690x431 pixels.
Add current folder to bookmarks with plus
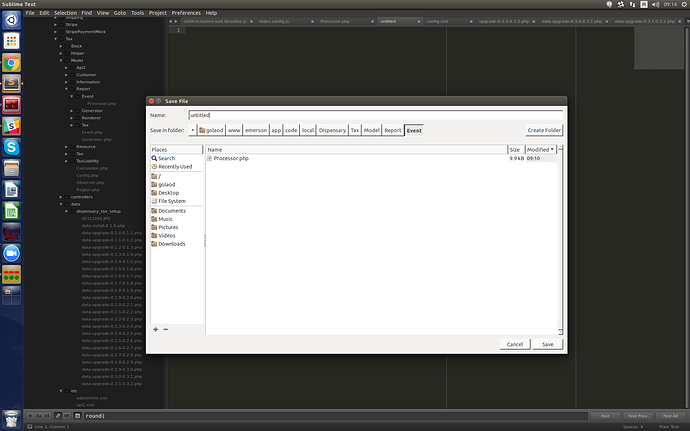point(155,329)
